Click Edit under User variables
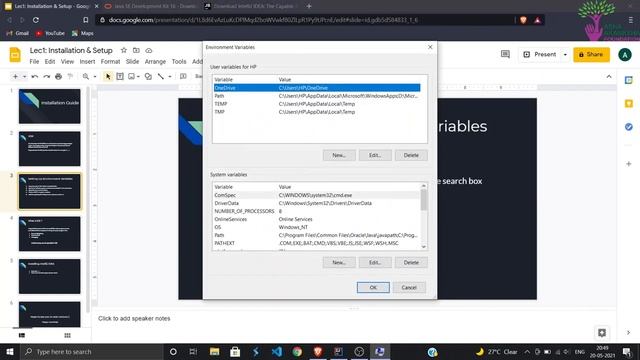Screen dimensions: 640x360 coord(375,155)
